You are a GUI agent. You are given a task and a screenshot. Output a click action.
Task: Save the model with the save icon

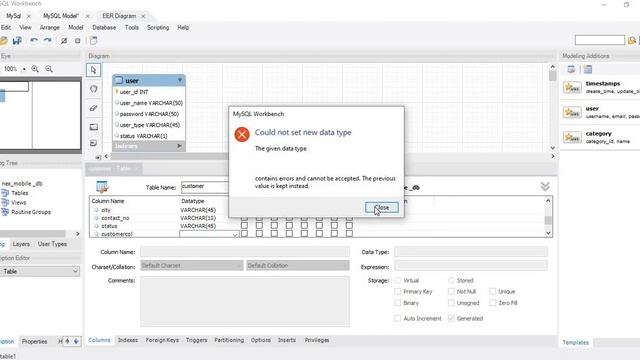17,40
